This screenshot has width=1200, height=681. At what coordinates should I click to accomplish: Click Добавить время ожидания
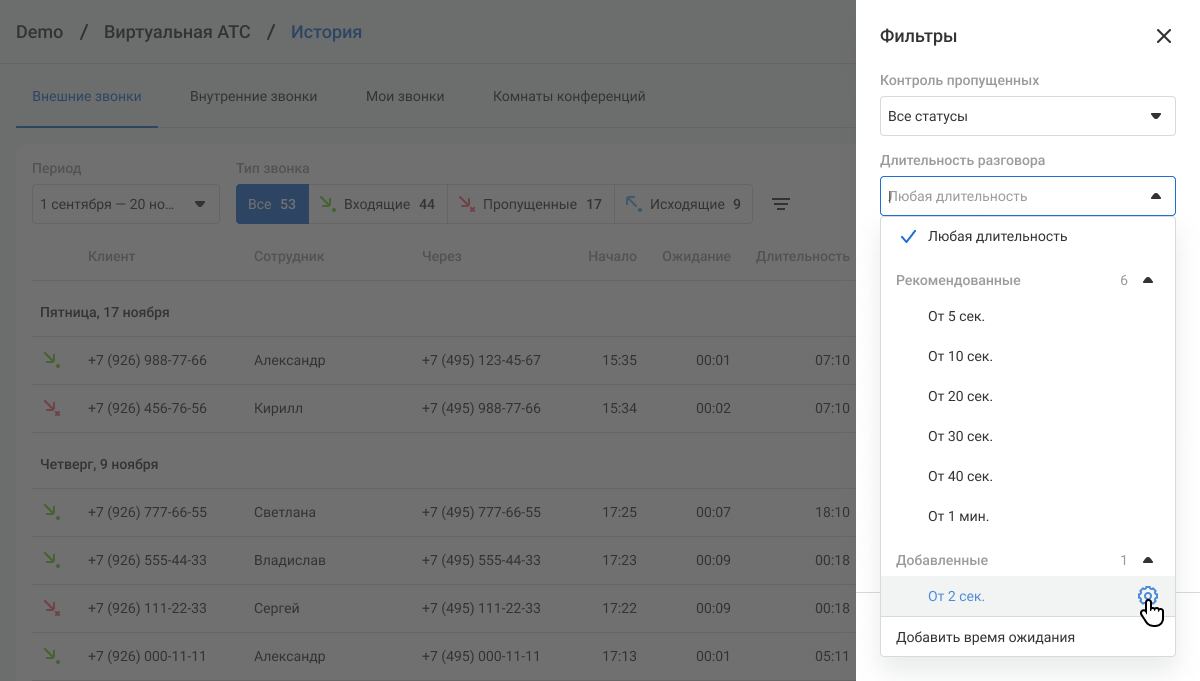1028,637
